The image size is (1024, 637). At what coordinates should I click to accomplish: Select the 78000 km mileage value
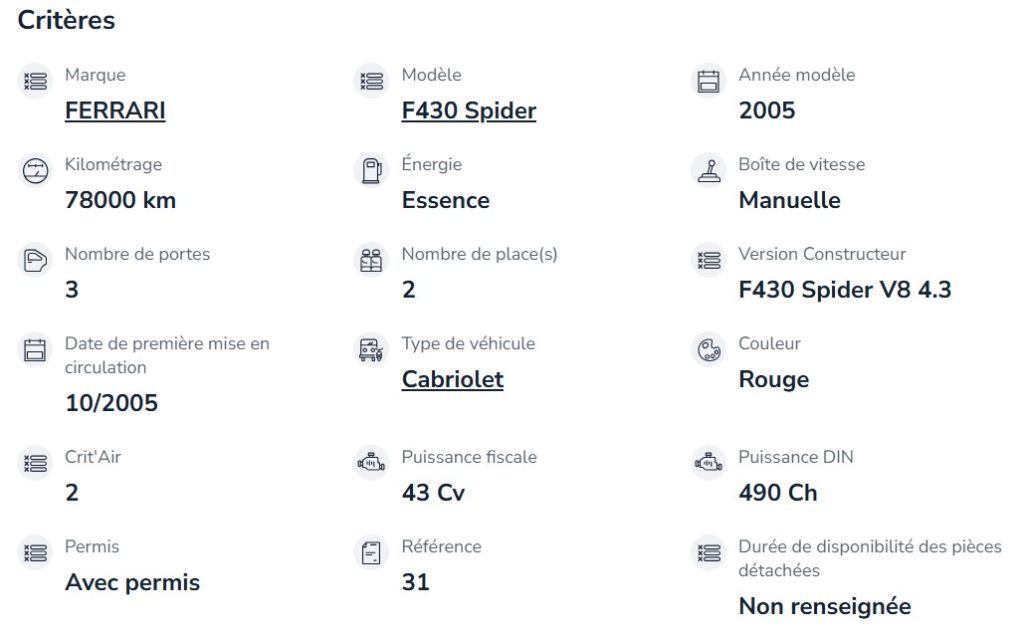click(121, 200)
